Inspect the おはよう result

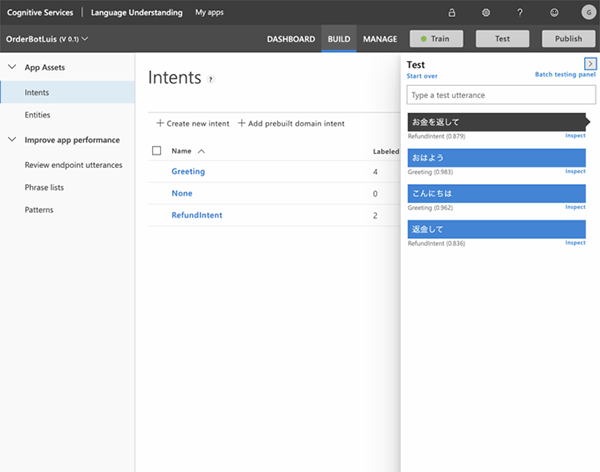(x=575, y=171)
